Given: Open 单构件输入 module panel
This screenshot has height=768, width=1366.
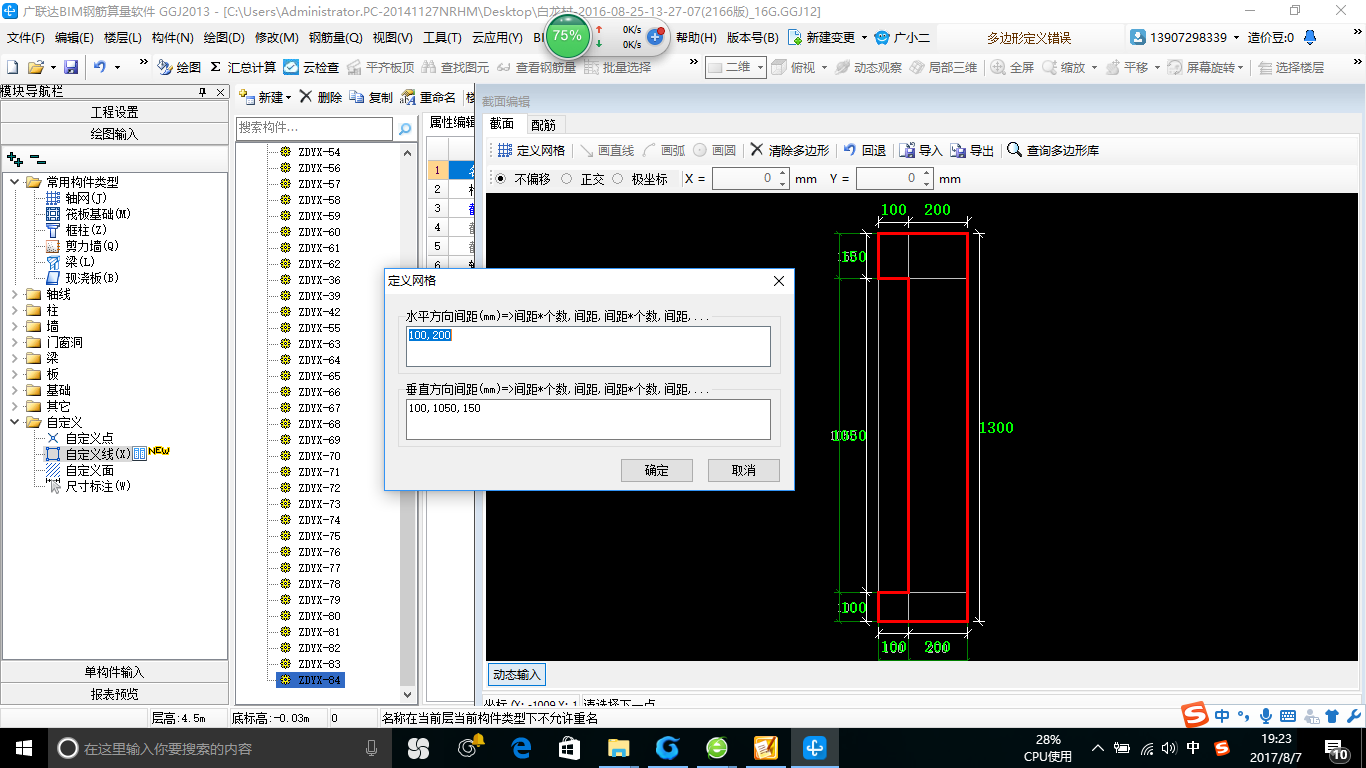Looking at the screenshot, I should point(115,672).
